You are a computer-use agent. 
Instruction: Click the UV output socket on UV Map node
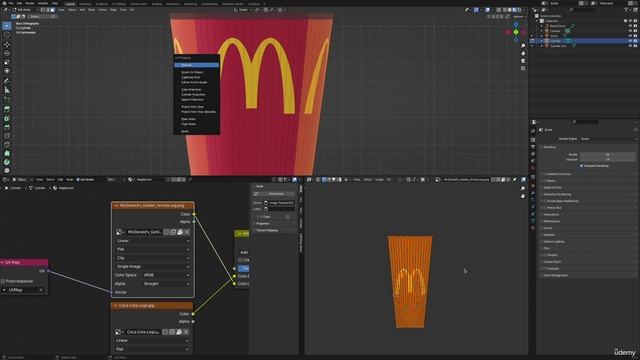48,271
